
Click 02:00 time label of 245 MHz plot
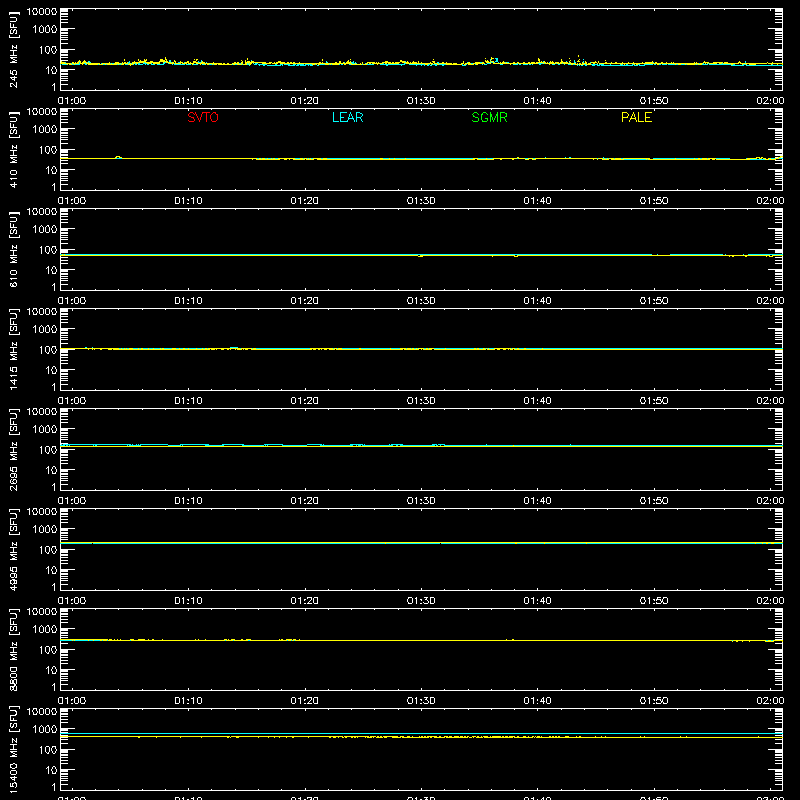pos(770,101)
